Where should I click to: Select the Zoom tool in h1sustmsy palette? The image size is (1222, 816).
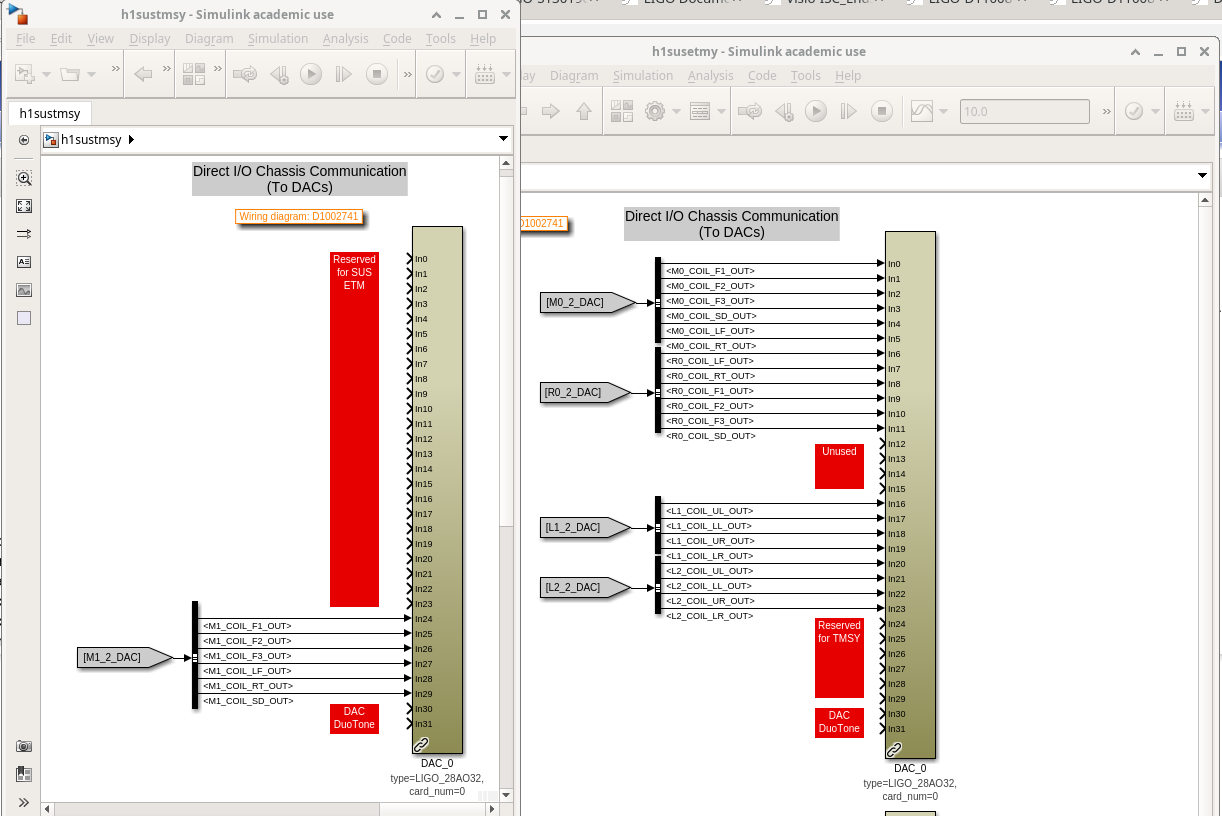24,178
